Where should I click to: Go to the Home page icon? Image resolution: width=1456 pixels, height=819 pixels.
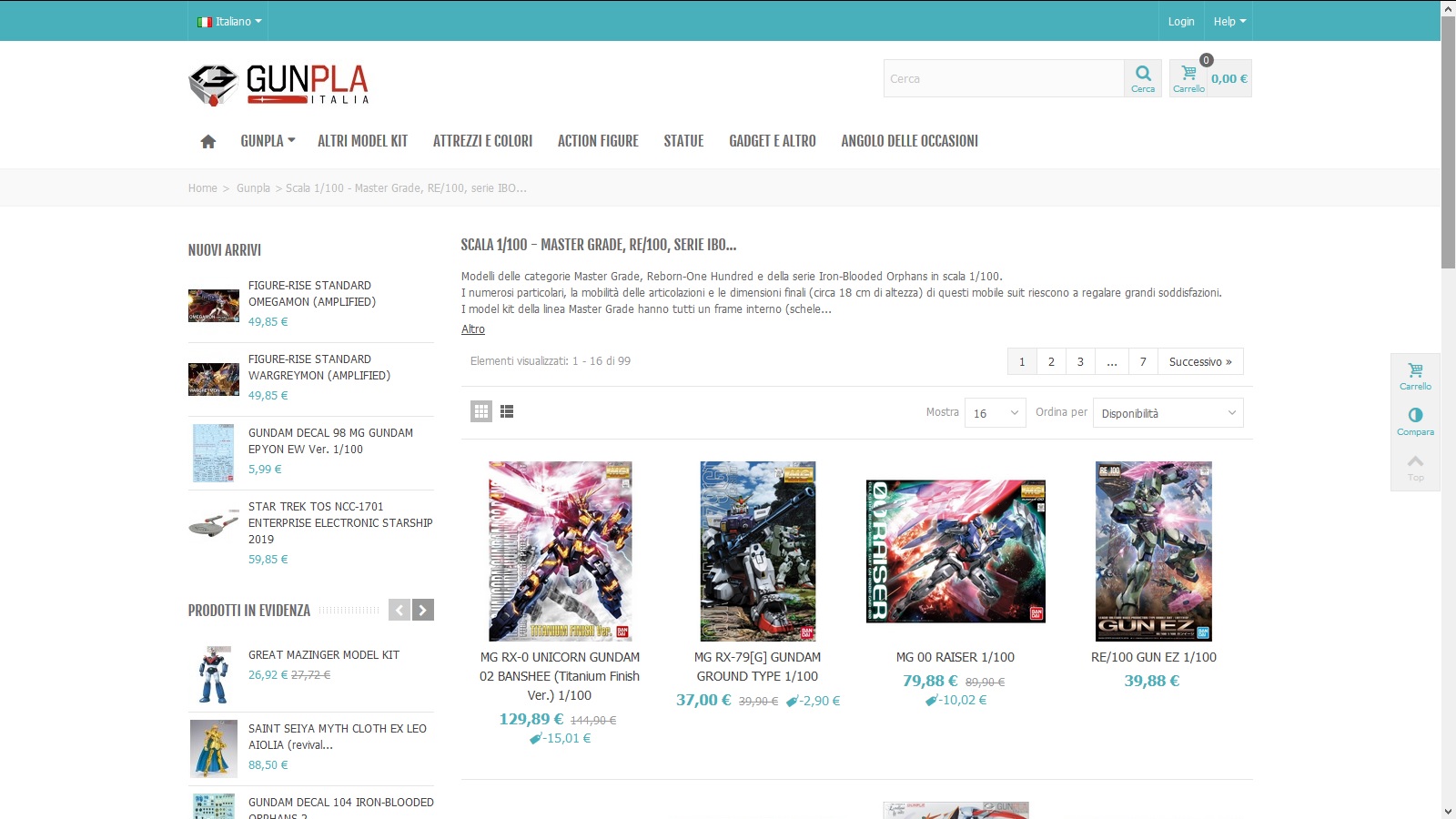[x=208, y=141]
